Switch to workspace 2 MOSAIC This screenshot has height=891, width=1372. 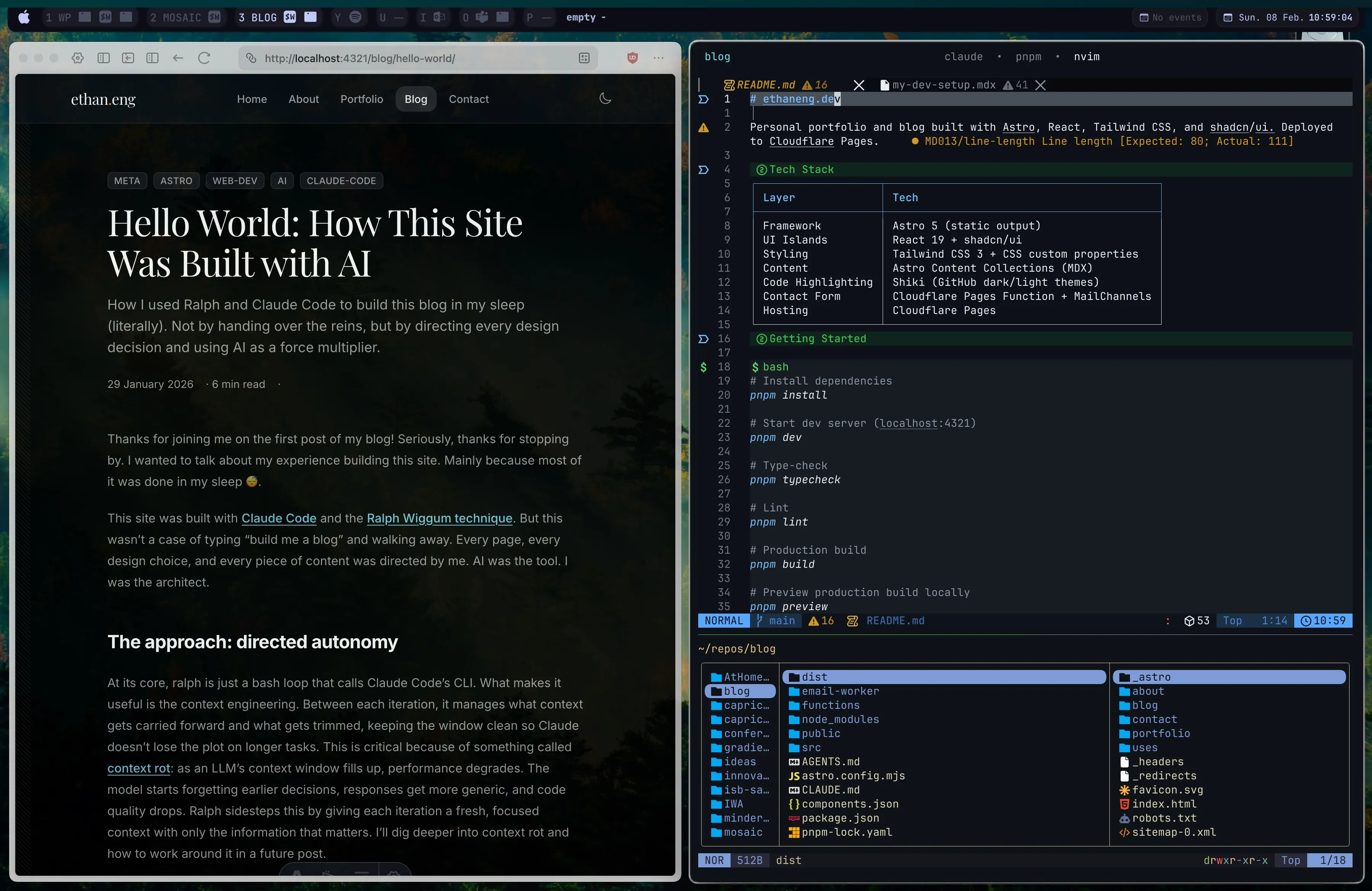click(186, 17)
